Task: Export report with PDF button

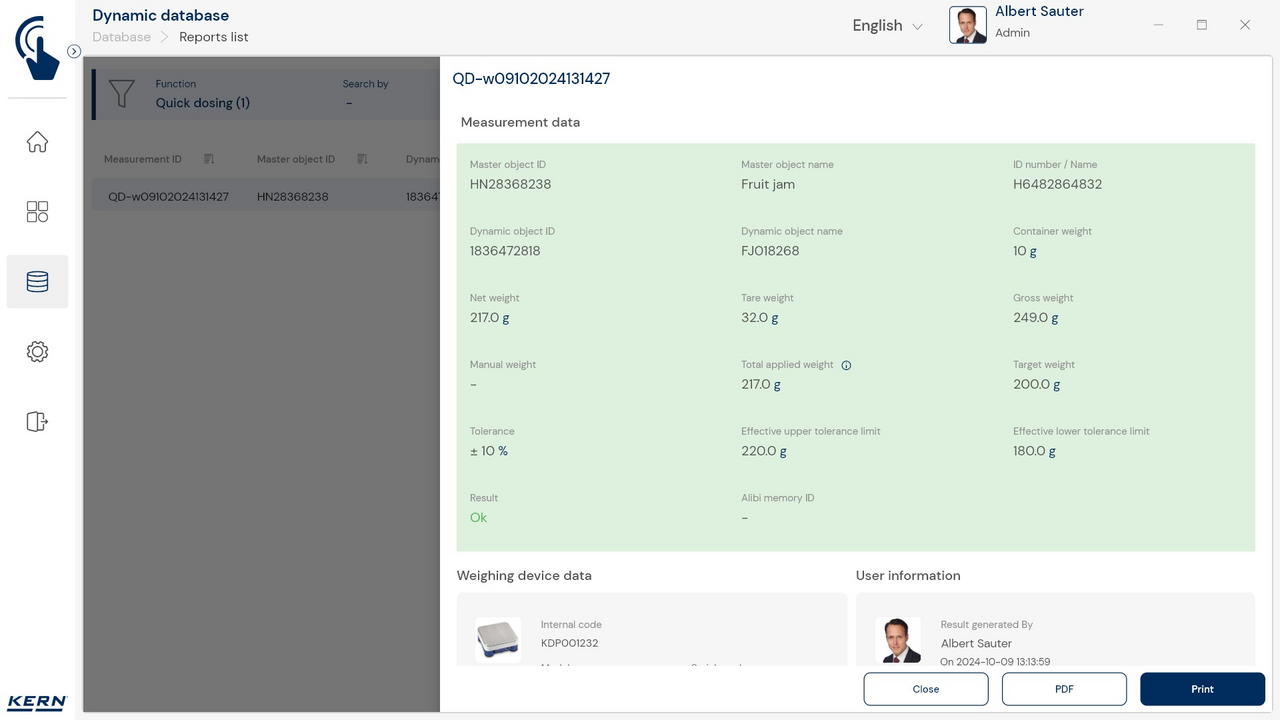Action: 1064,689
